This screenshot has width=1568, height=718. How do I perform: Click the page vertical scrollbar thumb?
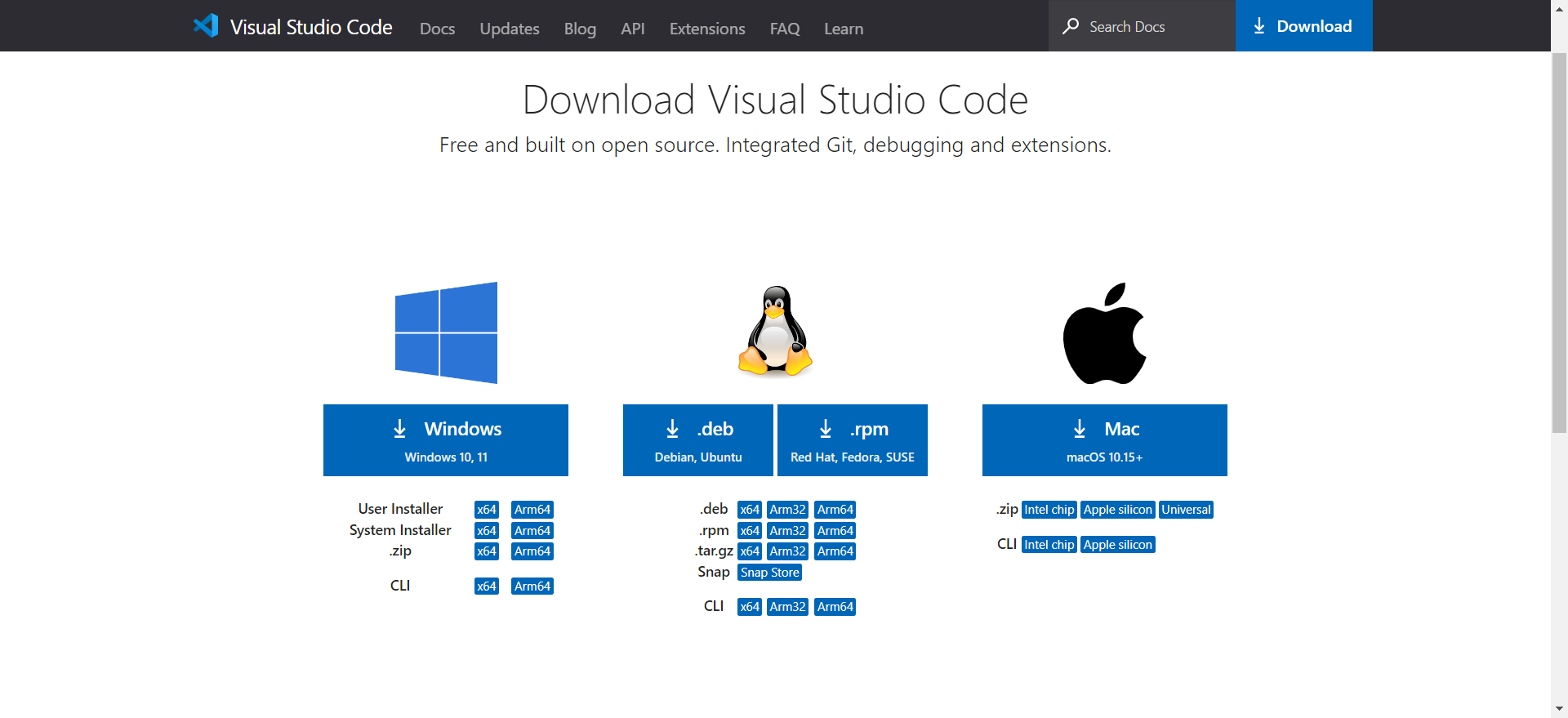(x=1559, y=243)
